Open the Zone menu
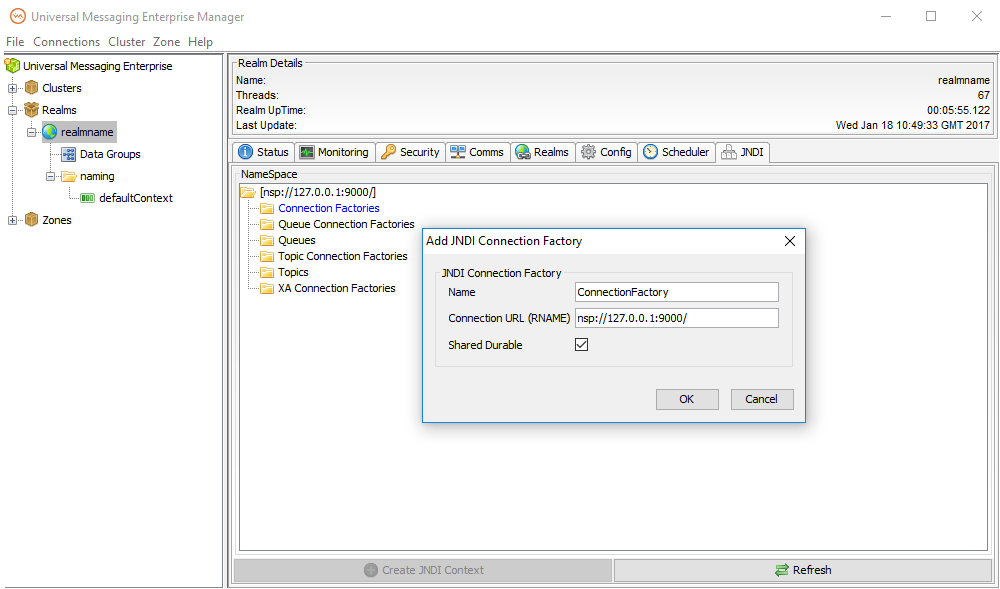 [166, 41]
